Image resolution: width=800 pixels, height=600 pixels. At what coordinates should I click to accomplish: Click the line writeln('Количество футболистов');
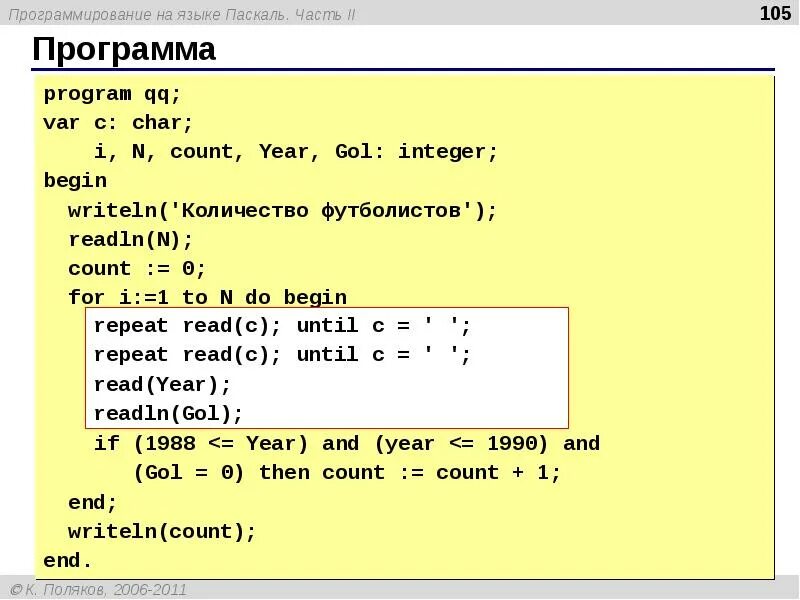point(282,211)
